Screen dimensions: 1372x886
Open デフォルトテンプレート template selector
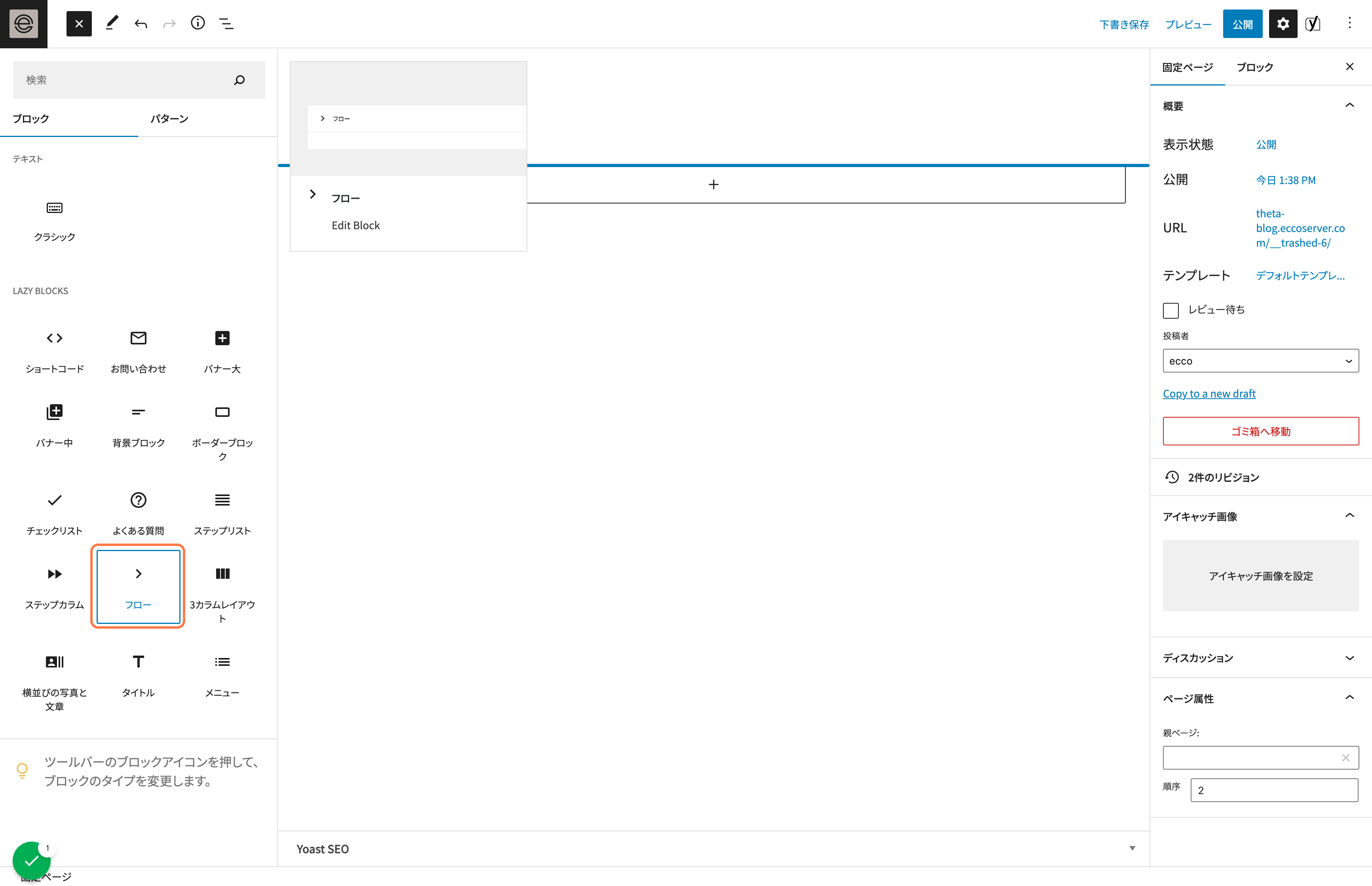[1300, 276]
